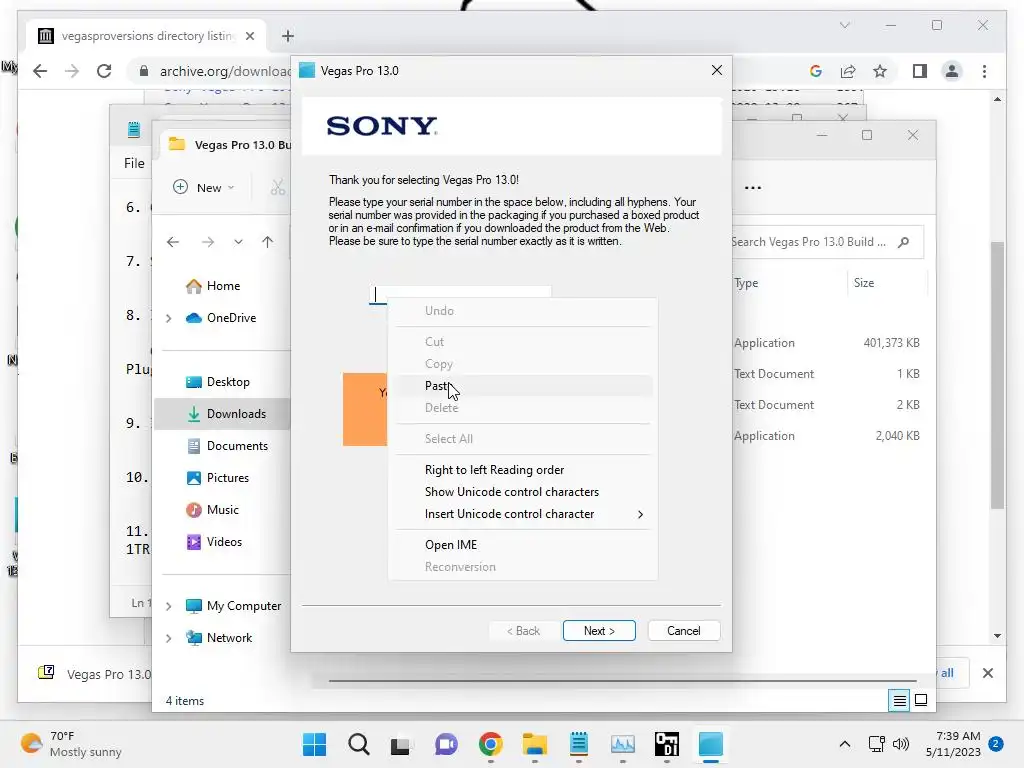Switch Explorer to large icons view
Viewport: 1024px width, 768px height.
[x=921, y=701]
